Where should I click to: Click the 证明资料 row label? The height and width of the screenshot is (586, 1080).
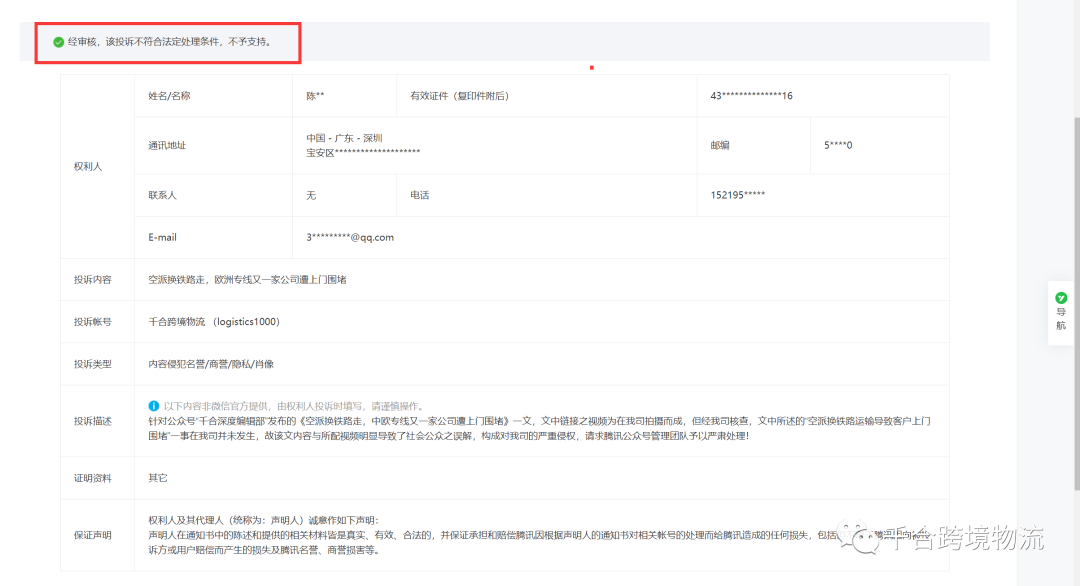92,478
